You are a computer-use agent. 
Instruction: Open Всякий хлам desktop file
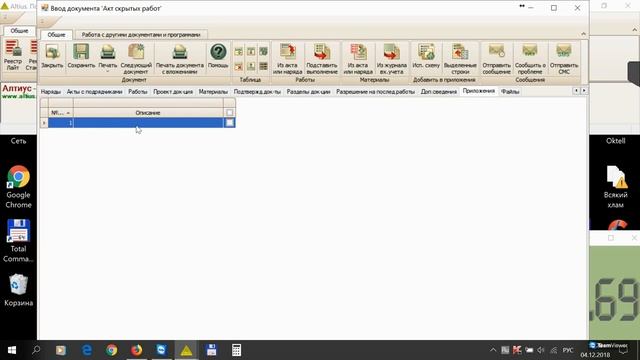[x=616, y=187]
